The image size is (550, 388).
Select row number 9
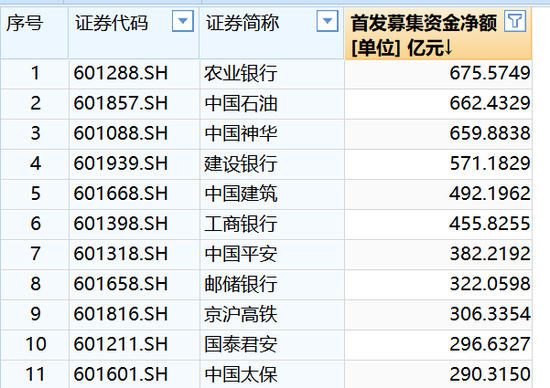(x=35, y=314)
